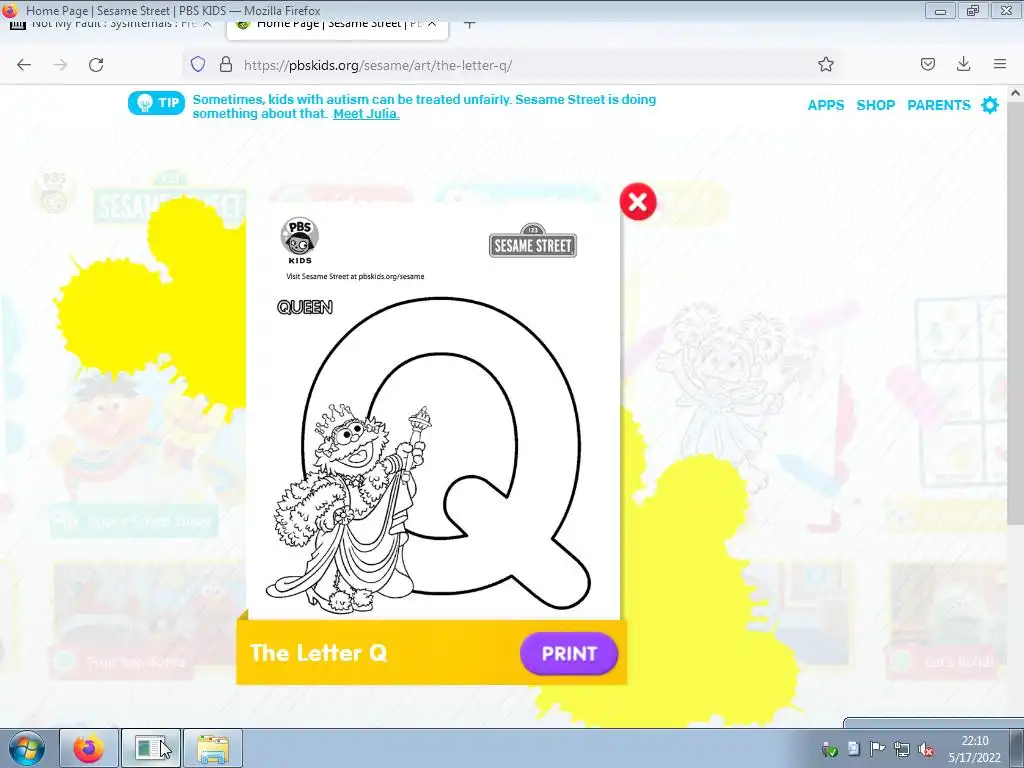Click the Firefox taskbar icon
Image resolution: width=1024 pixels, height=768 pixels.
tap(88, 748)
